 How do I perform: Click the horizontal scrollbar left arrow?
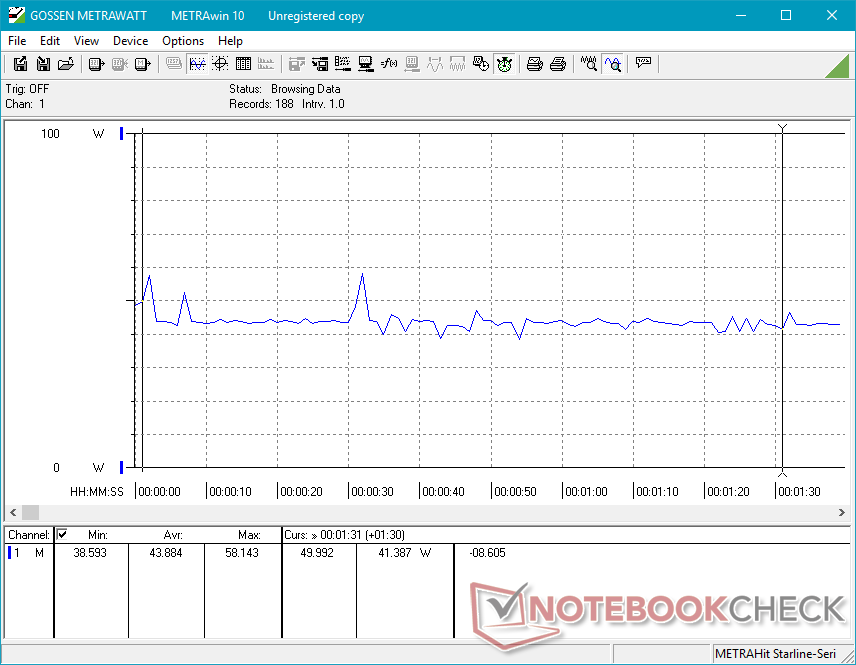pyautogui.click(x=14, y=511)
